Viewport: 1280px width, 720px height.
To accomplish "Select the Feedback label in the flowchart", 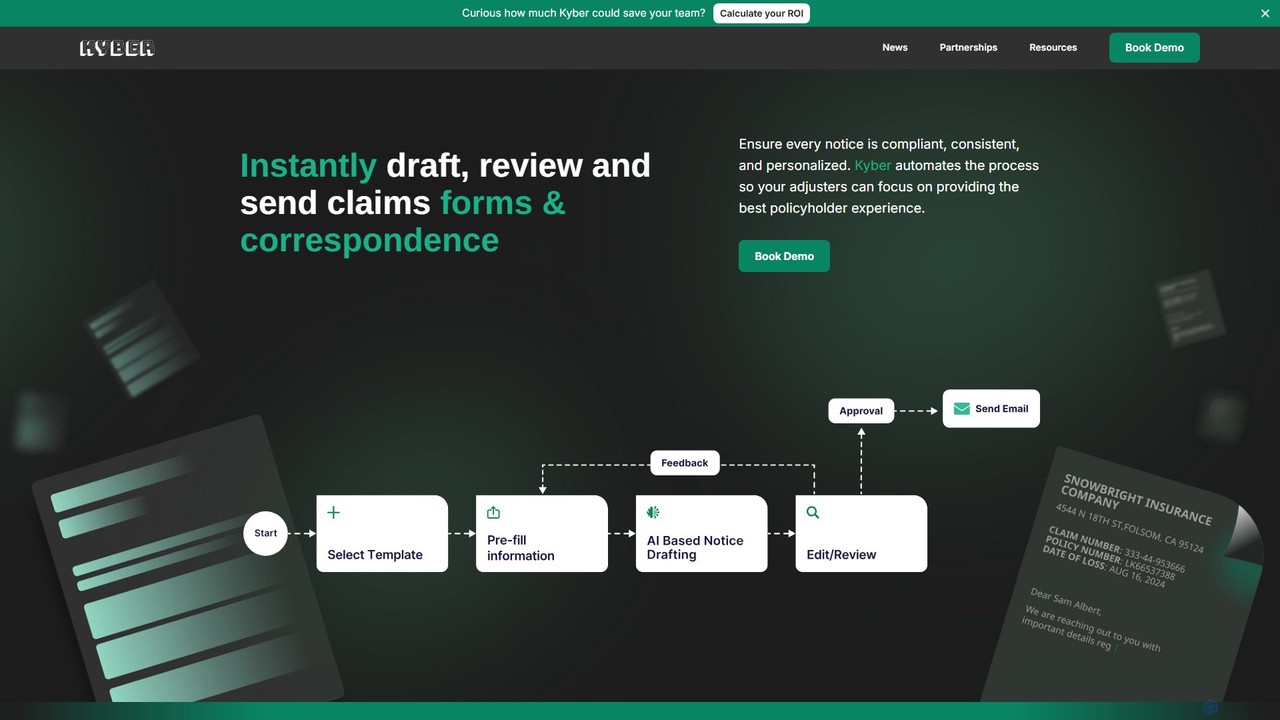I will click(x=685, y=463).
